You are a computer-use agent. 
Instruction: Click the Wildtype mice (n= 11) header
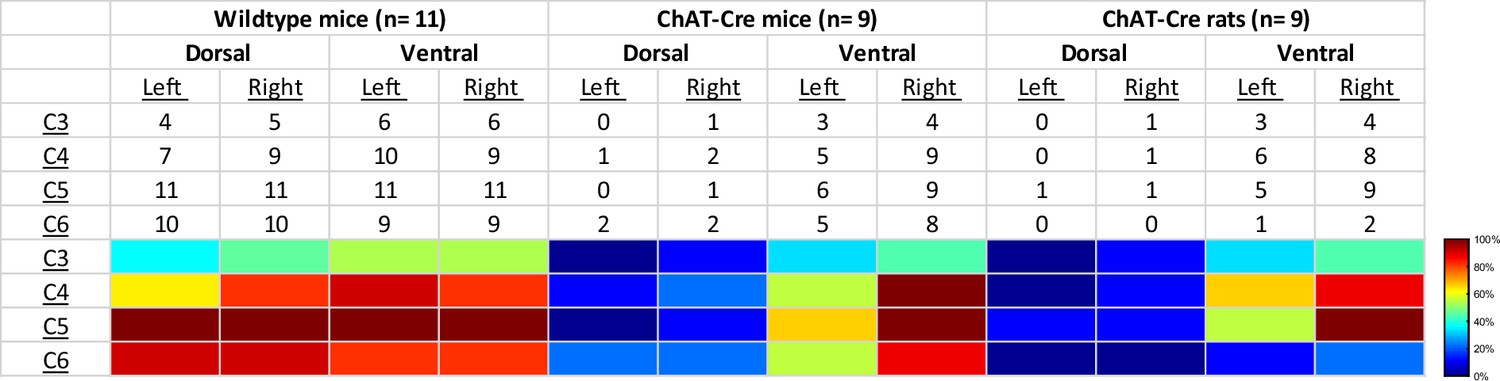pos(329,17)
